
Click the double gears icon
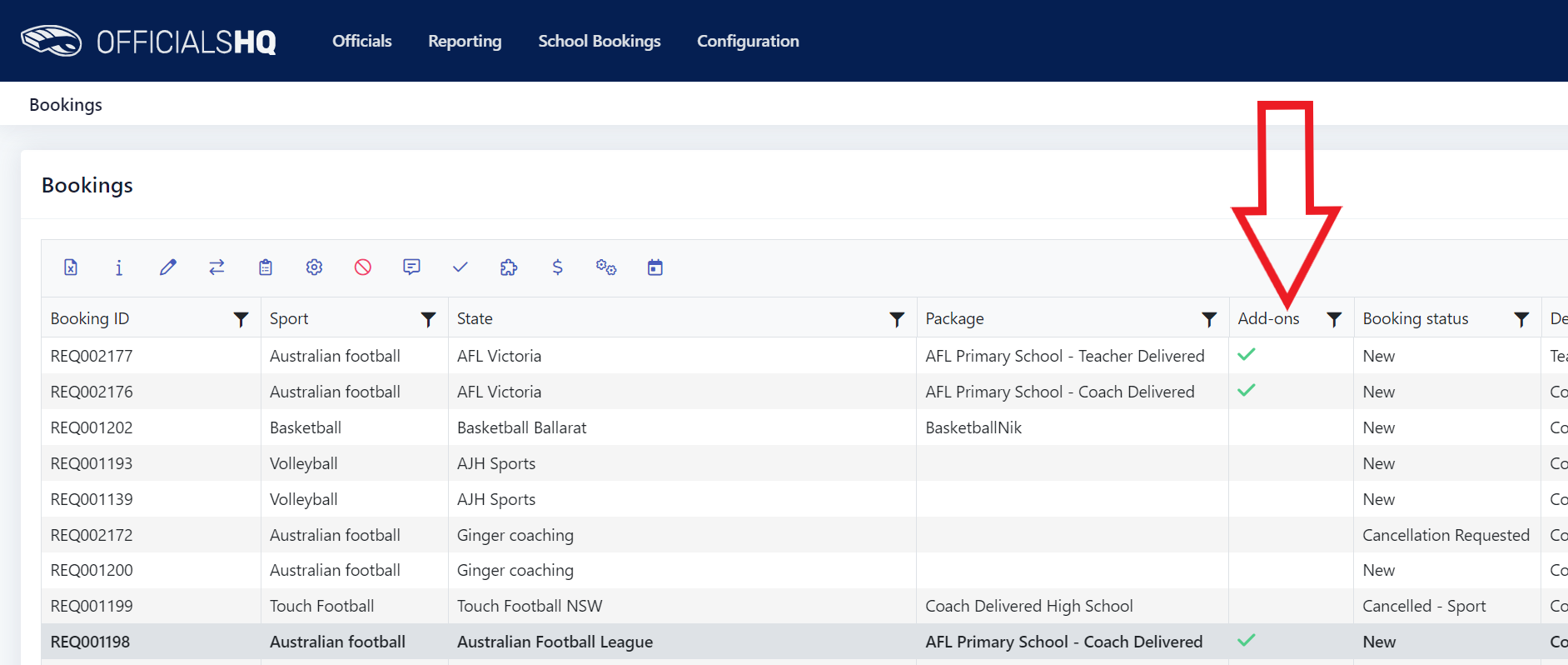606,267
